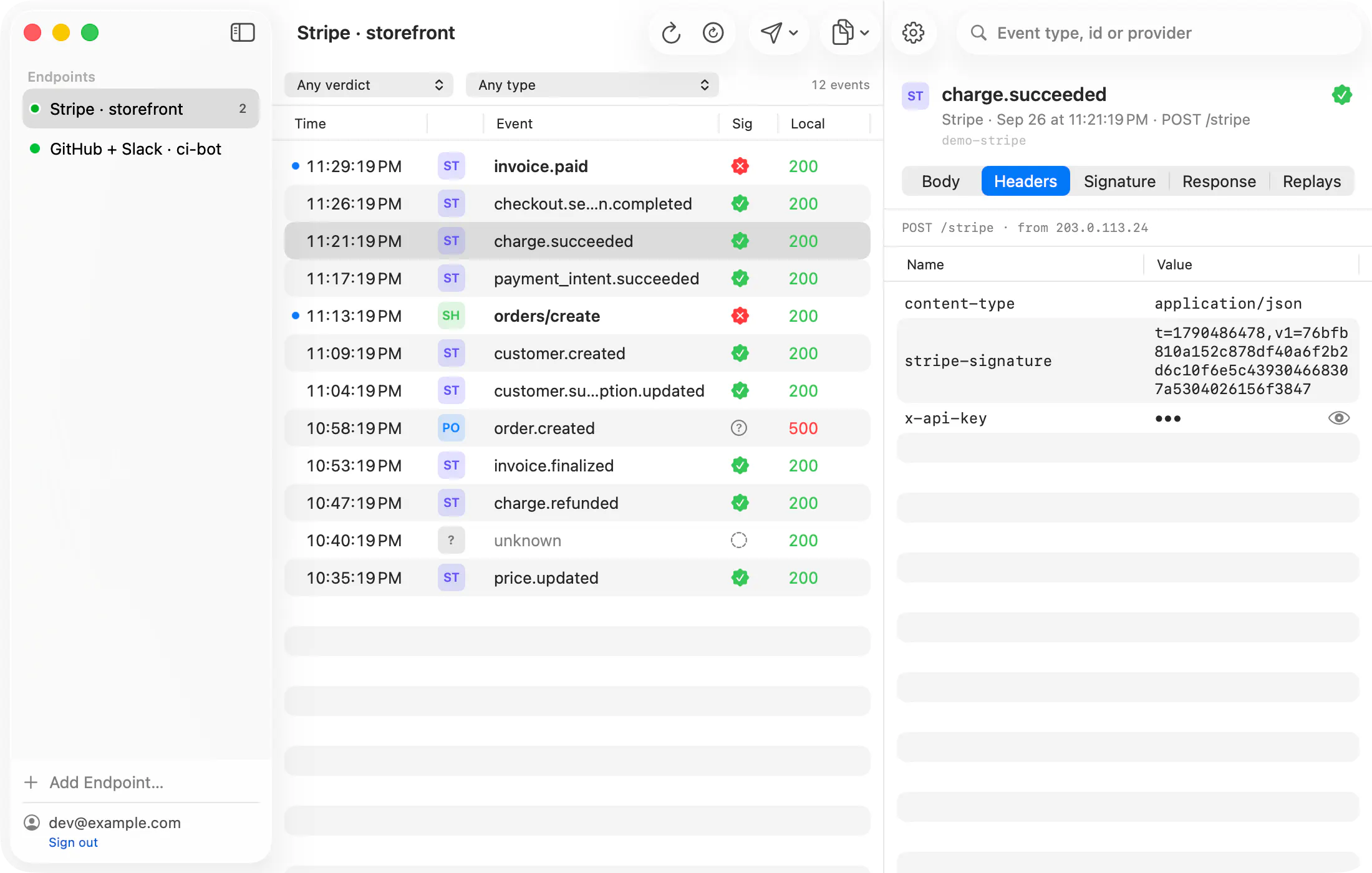Image resolution: width=1372 pixels, height=873 pixels.
Task: Click the stripe-signature value text
Action: point(1251,360)
